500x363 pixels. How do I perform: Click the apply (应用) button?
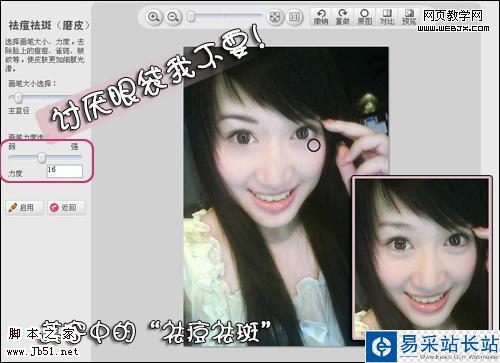tap(24, 208)
